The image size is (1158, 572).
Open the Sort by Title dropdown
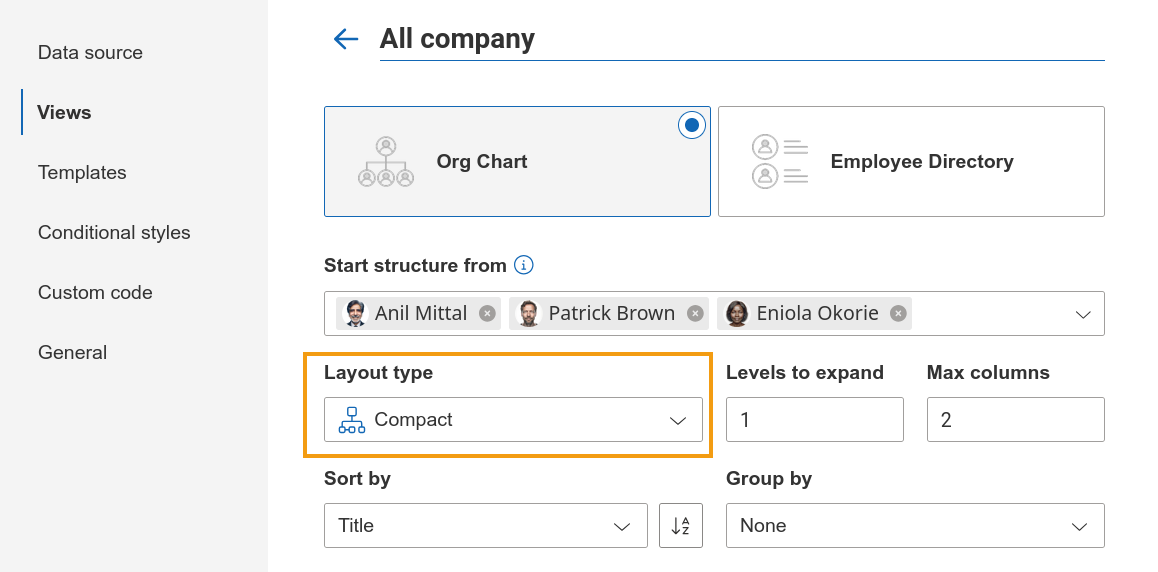[486, 526]
